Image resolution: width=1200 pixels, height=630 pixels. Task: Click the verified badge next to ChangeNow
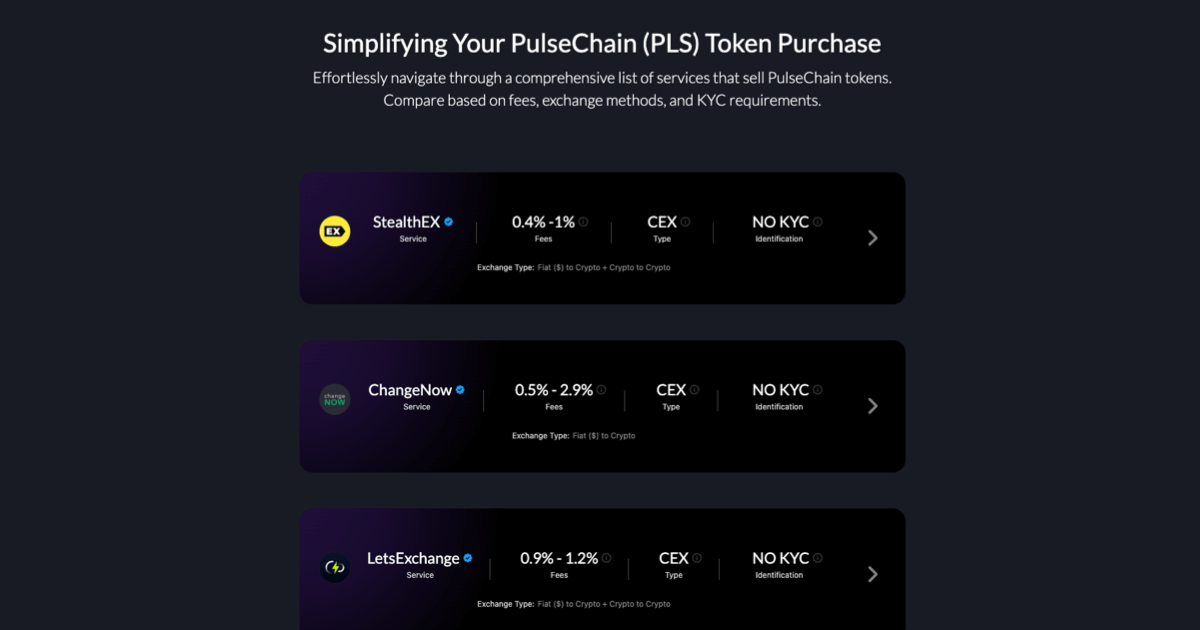click(460, 390)
